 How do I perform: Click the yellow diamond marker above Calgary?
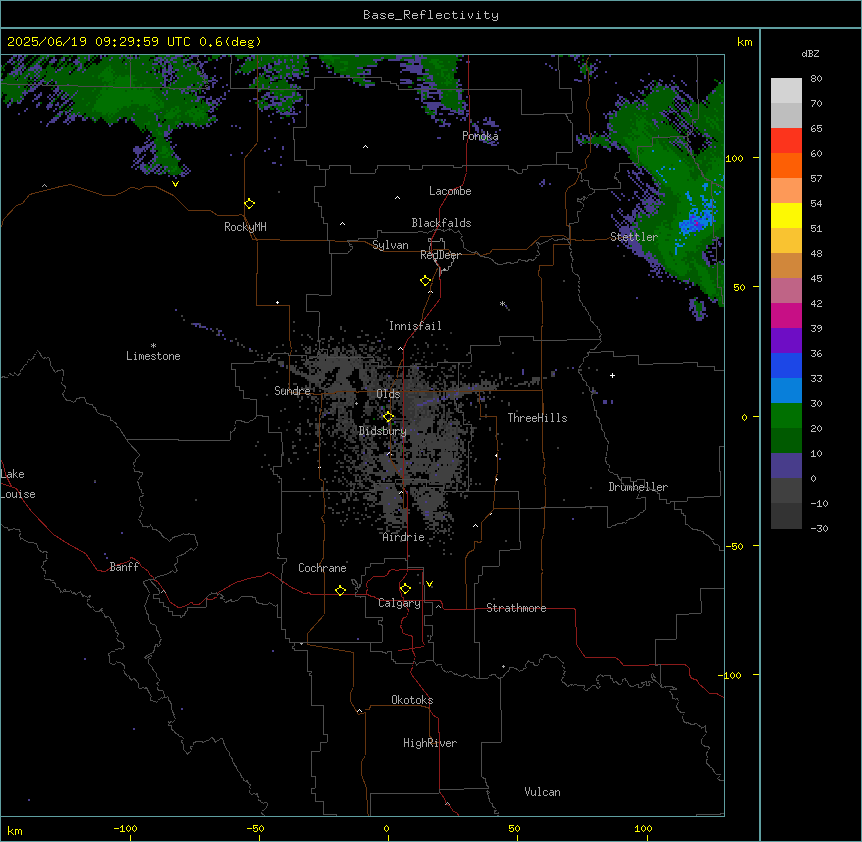(x=406, y=589)
